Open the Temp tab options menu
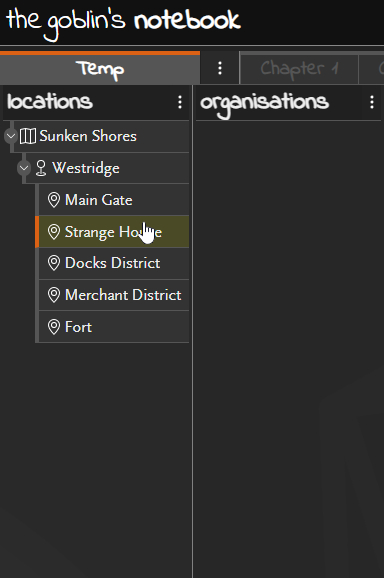This screenshot has height=578, width=384. (x=220, y=68)
